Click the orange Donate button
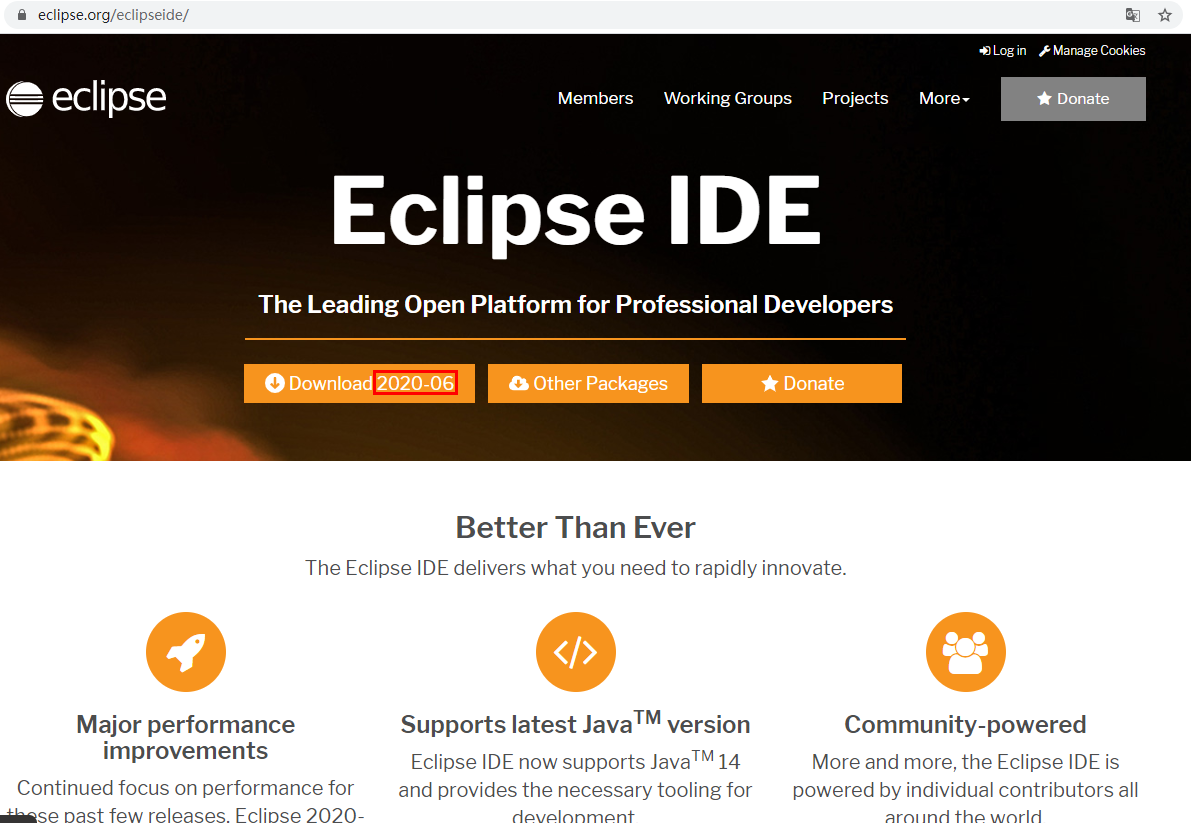This screenshot has height=823, width=1191. point(802,383)
